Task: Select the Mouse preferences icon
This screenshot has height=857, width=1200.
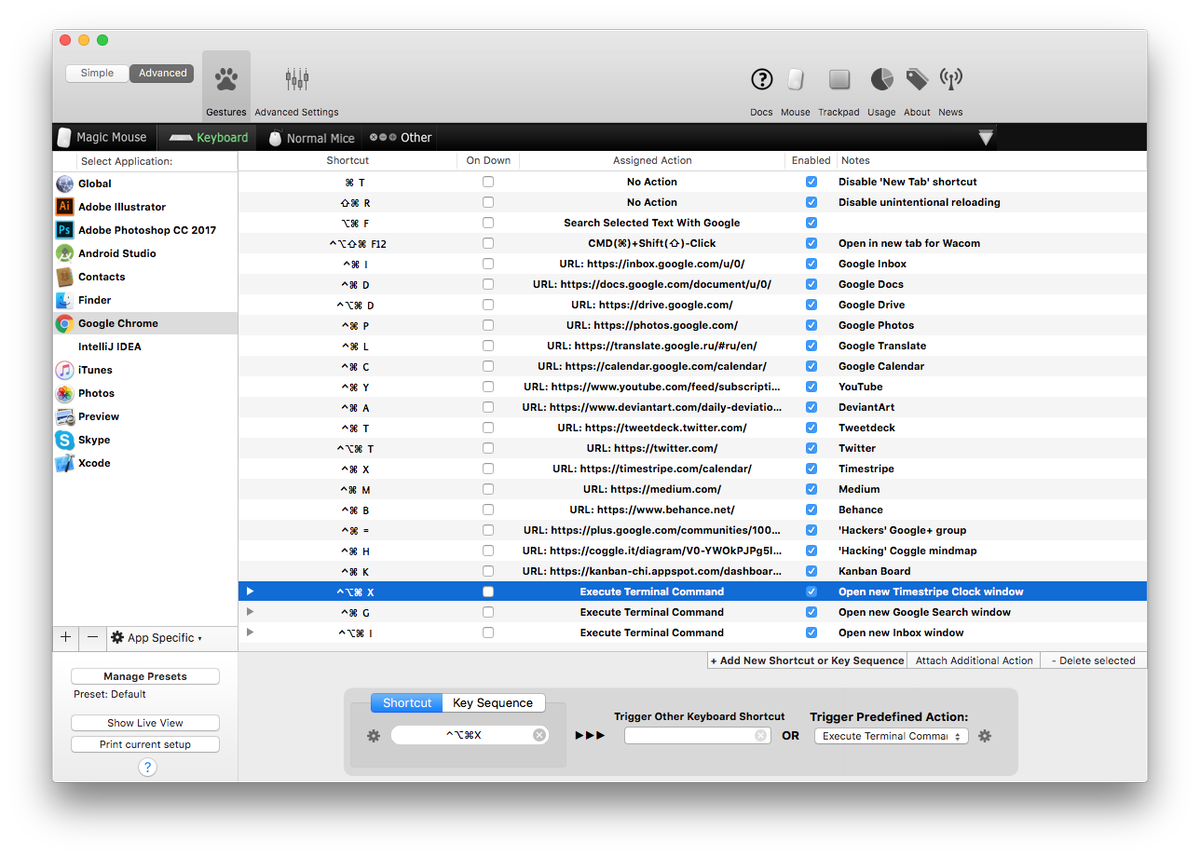Action: pos(795,80)
